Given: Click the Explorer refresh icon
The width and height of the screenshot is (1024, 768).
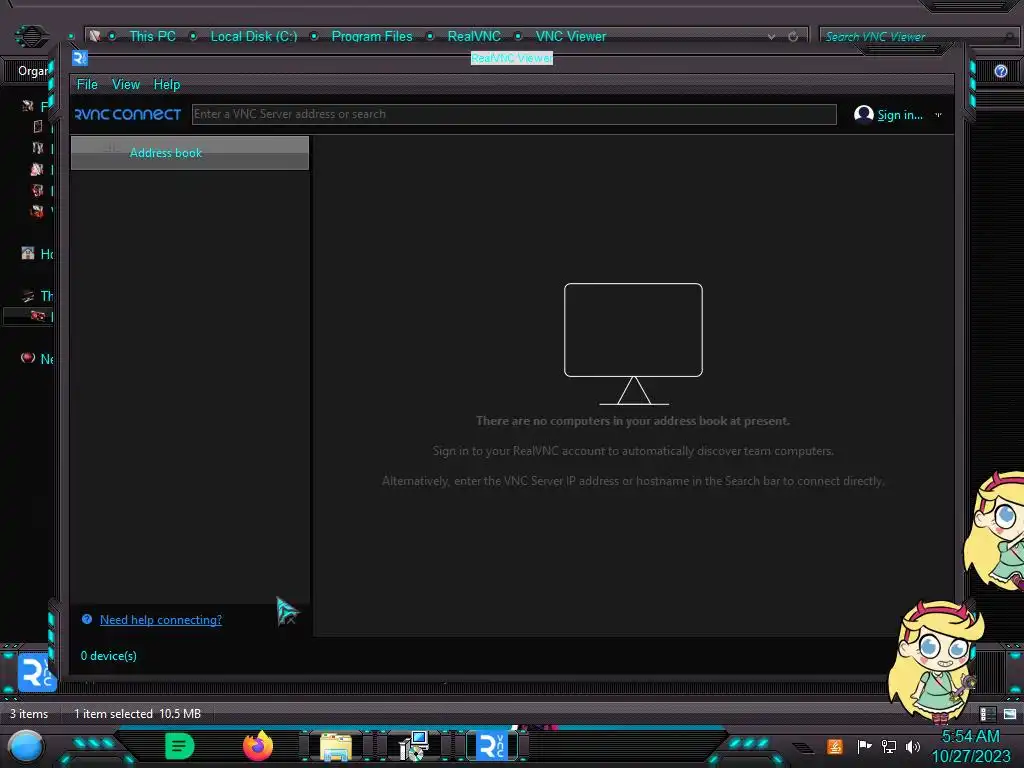Looking at the screenshot, I should pyautogui.click(x=793, y=37).
